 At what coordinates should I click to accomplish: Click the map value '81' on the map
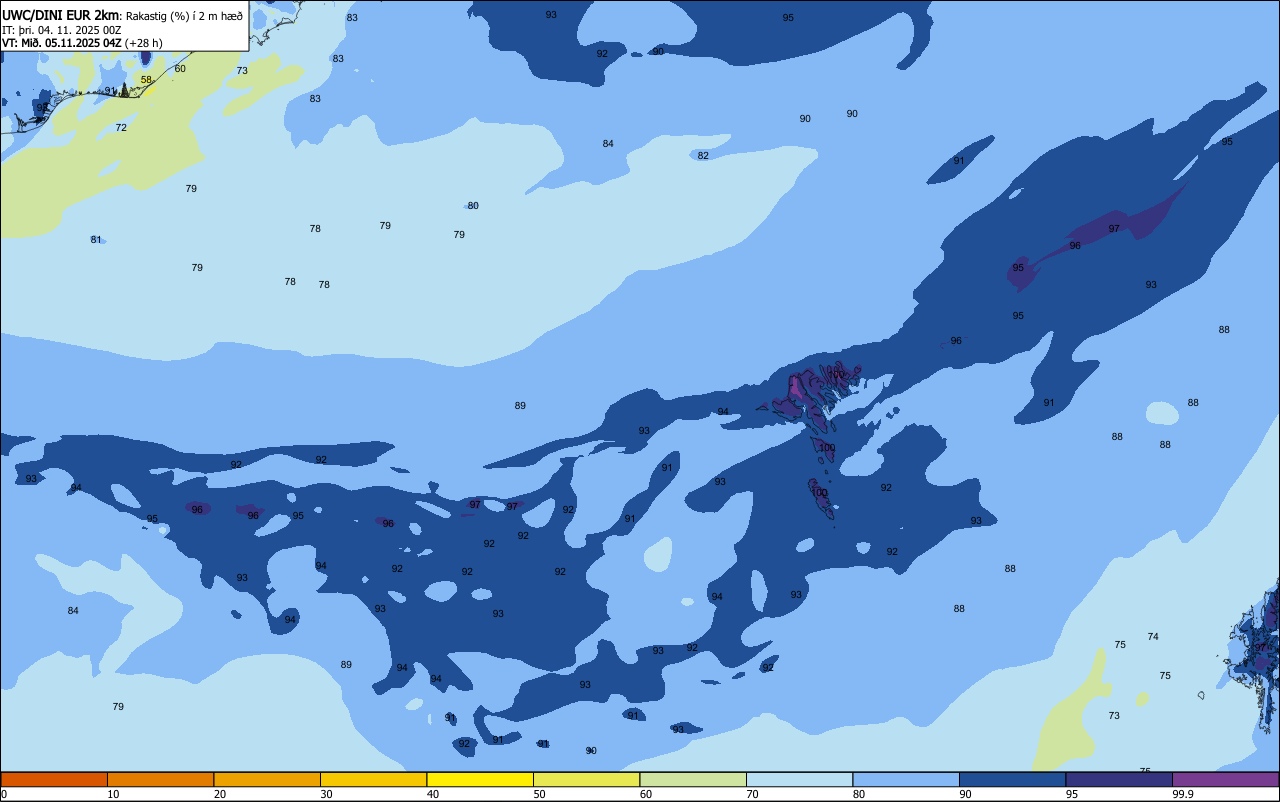point(96,240)
